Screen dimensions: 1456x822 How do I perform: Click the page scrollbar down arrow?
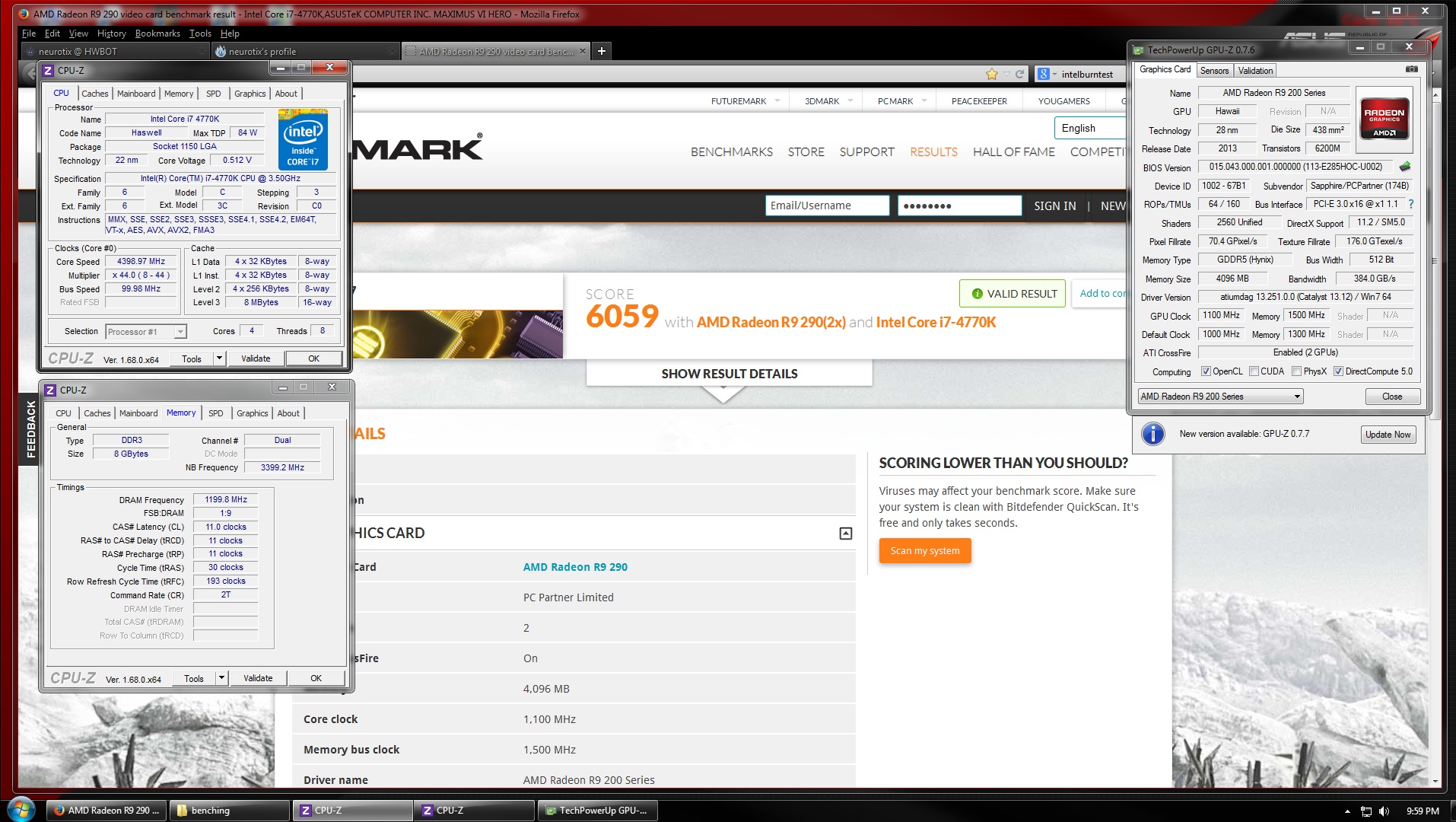coord(1435,780)
